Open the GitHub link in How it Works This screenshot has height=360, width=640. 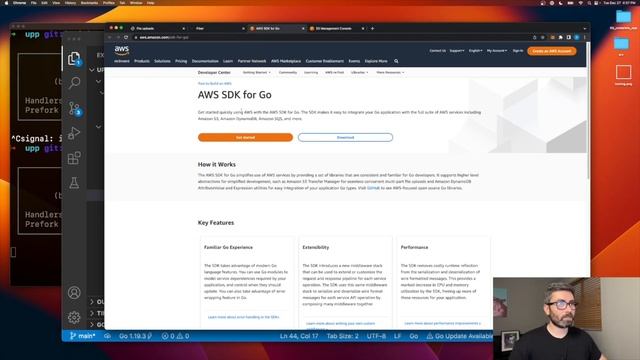(373, 188)
